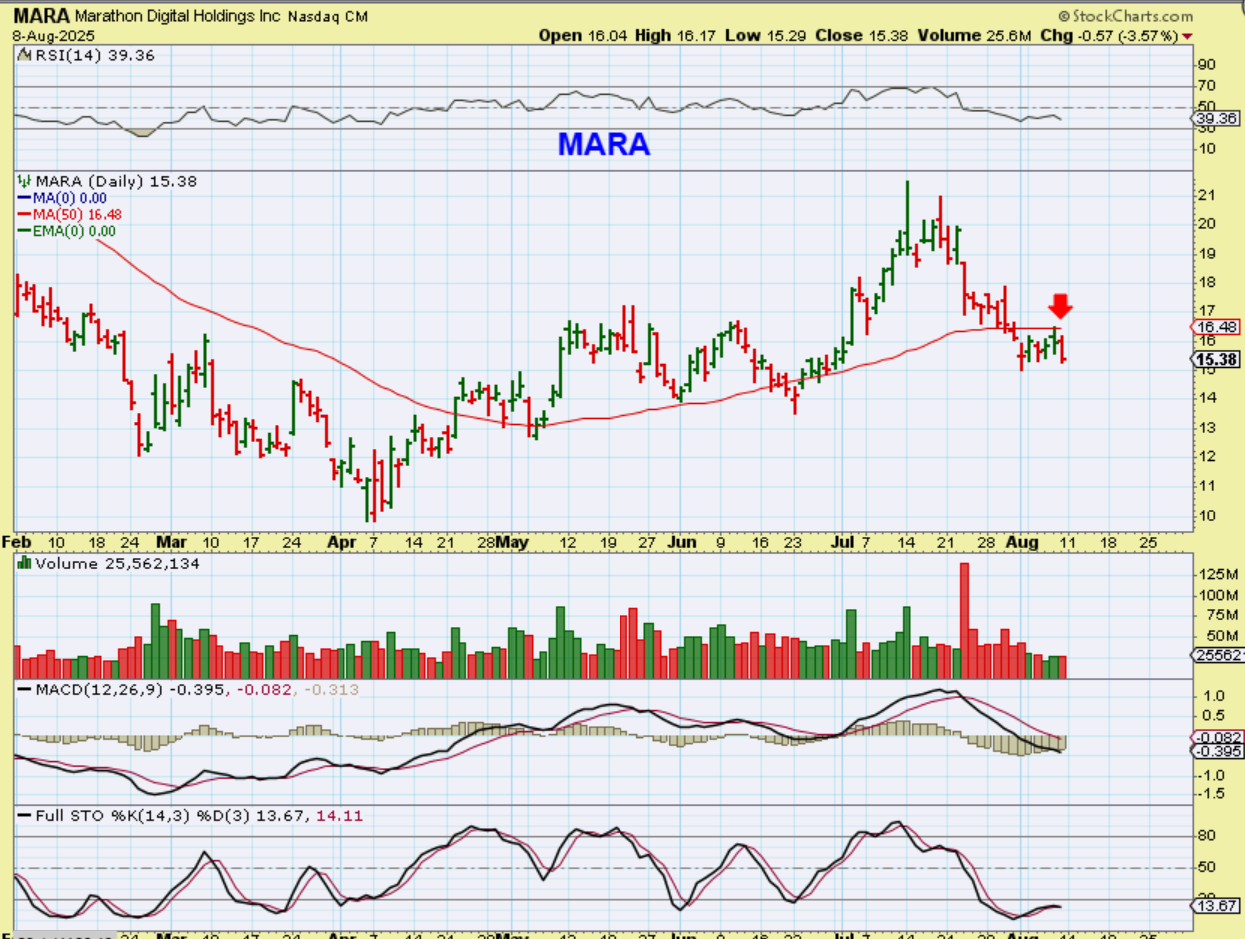Open the StockCharts.com attribution link
The height and width of the screenshot is (939, 1245).
pos(1133,16)
